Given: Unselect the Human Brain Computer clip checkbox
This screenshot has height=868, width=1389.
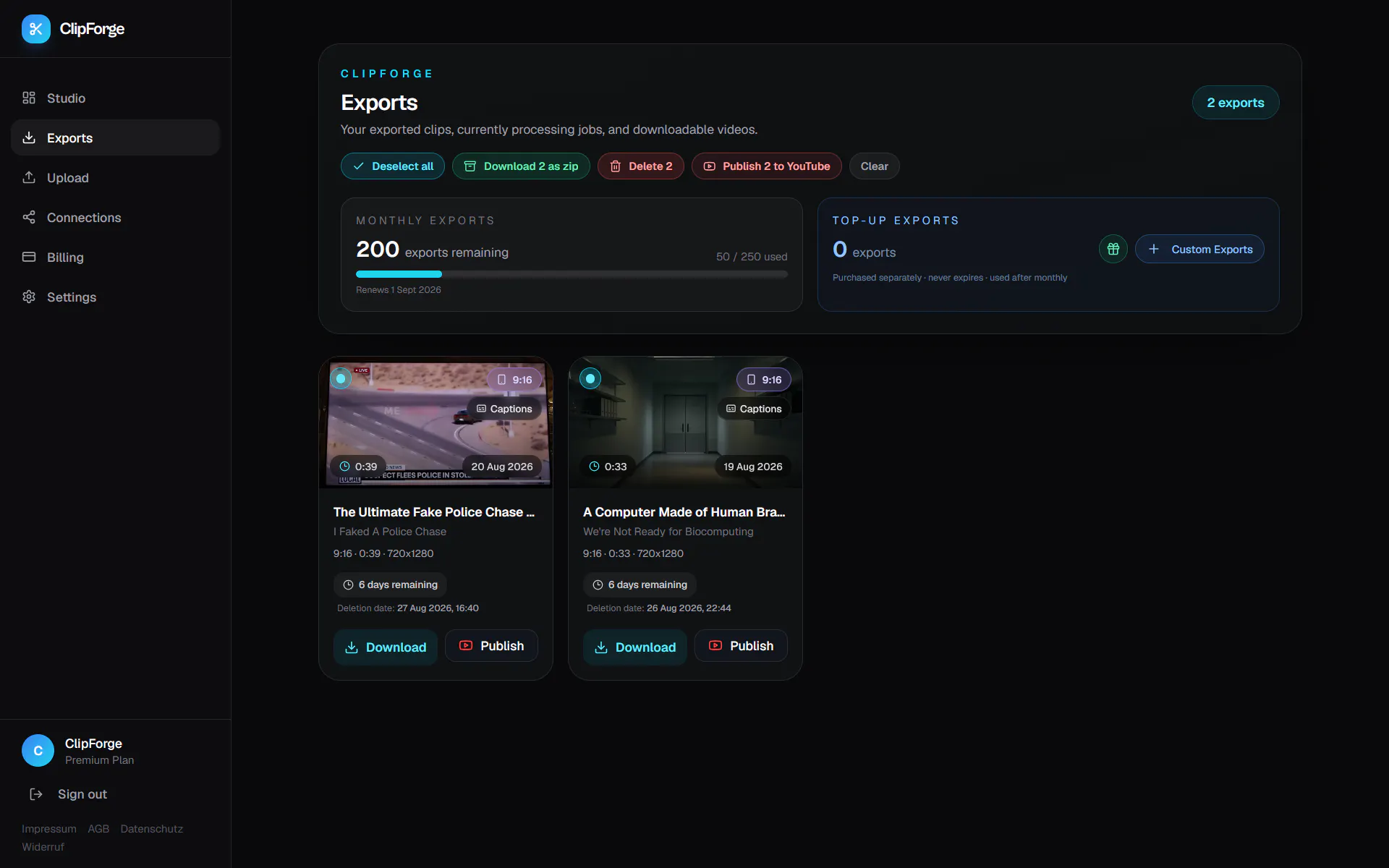Looking at the screenshot, I should pyautogui.click(x=590, y=378).
